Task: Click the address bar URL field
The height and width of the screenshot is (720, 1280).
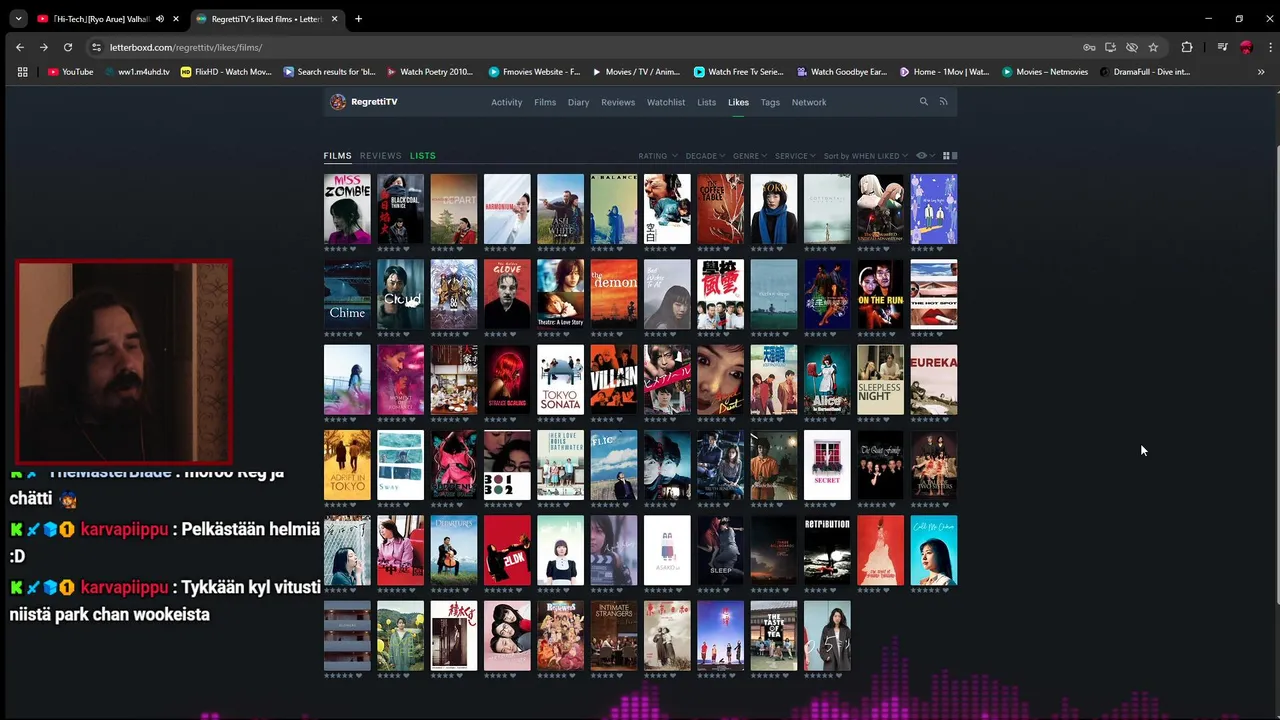Action: [590, 47]
